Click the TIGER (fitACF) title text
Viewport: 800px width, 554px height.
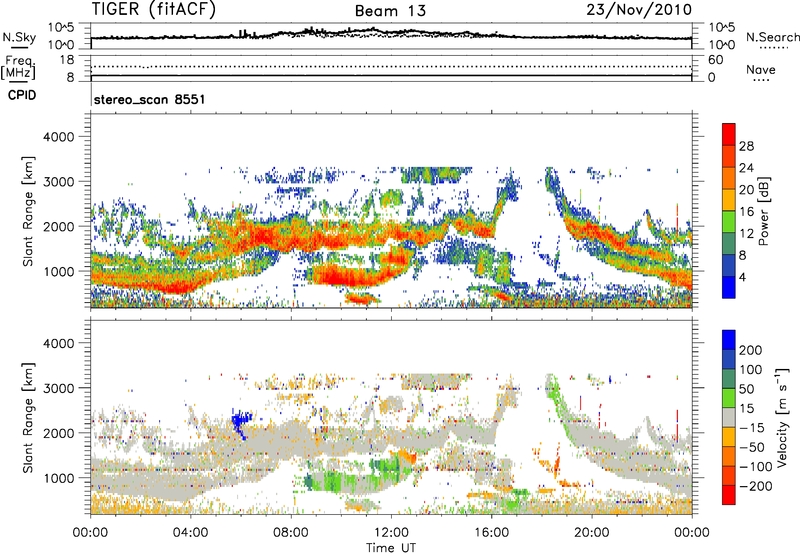[154, 10]
